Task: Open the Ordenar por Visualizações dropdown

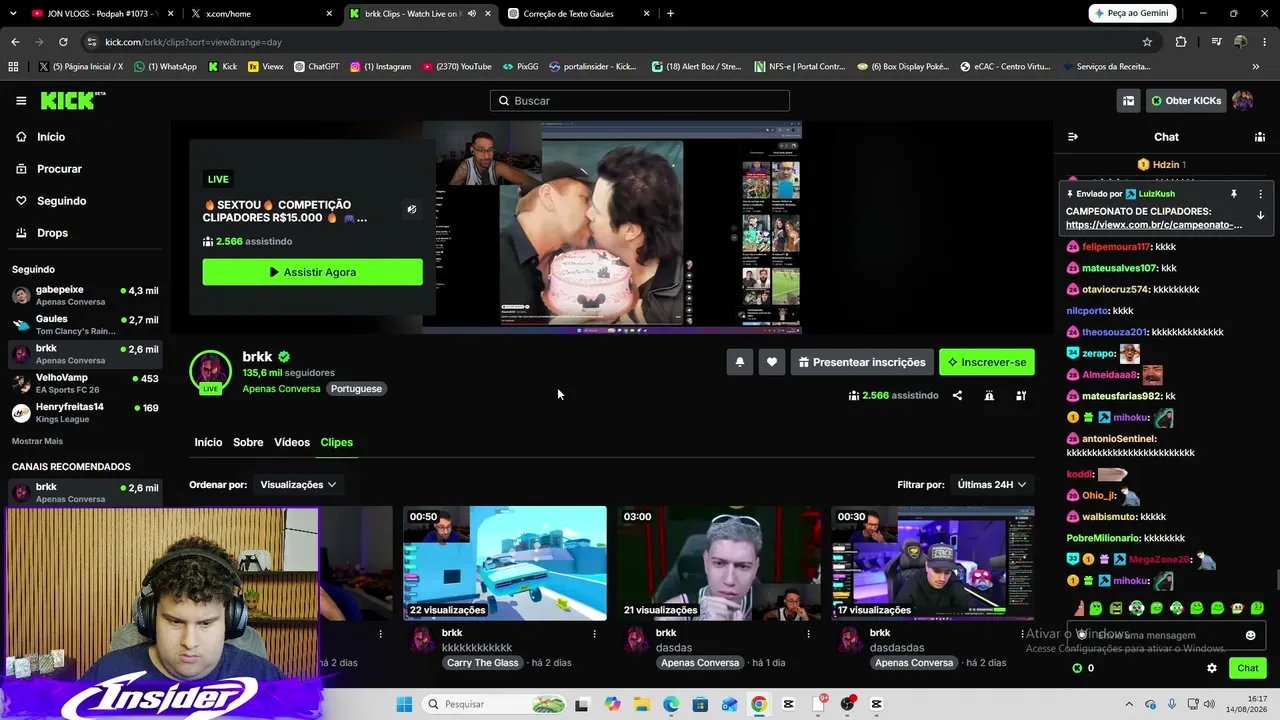Action: pos(297,484)
